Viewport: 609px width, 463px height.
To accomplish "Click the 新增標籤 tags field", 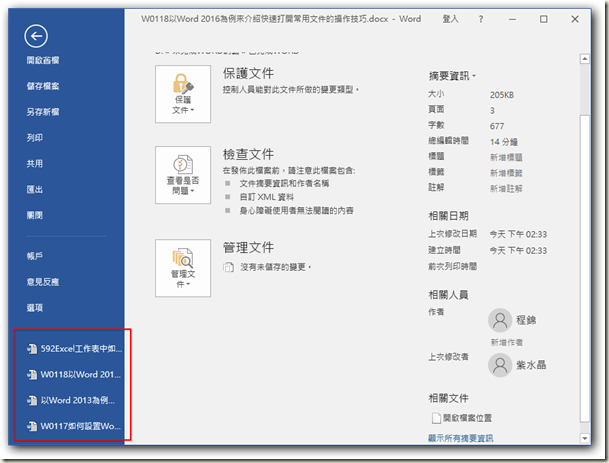I will pos(506,173).
